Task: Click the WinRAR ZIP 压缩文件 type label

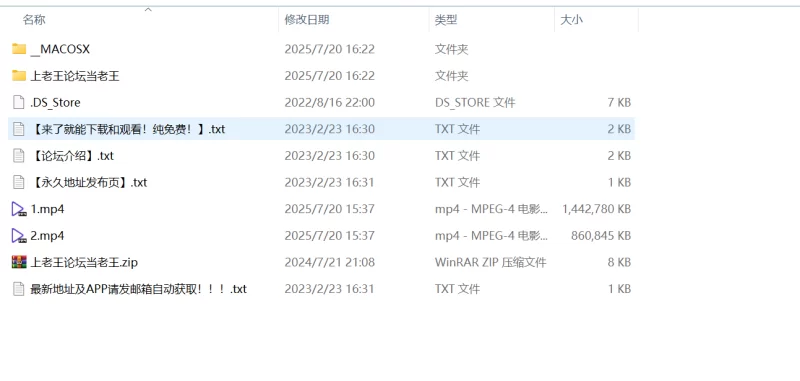Action: point(490,262)
